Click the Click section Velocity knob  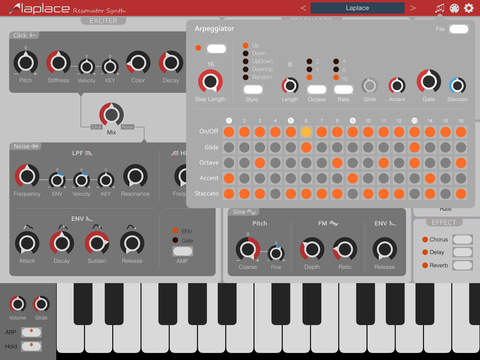(86, 67)
